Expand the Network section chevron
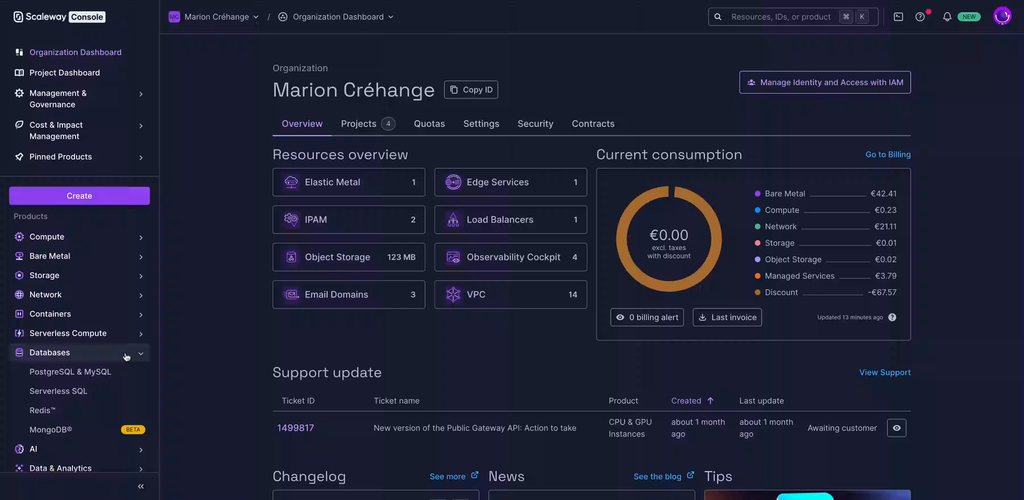The height and width of the screenshot is (500, 1024). click(140, 295)
